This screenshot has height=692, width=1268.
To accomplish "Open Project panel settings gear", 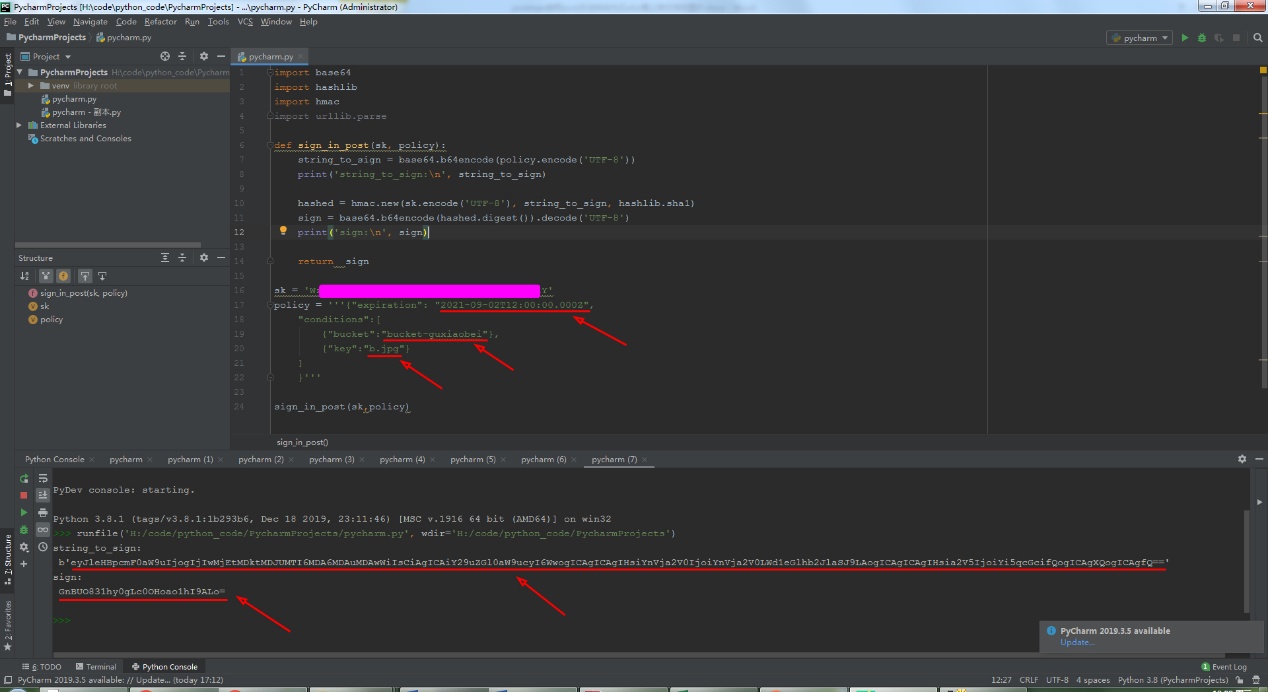I will coord(204,56).
